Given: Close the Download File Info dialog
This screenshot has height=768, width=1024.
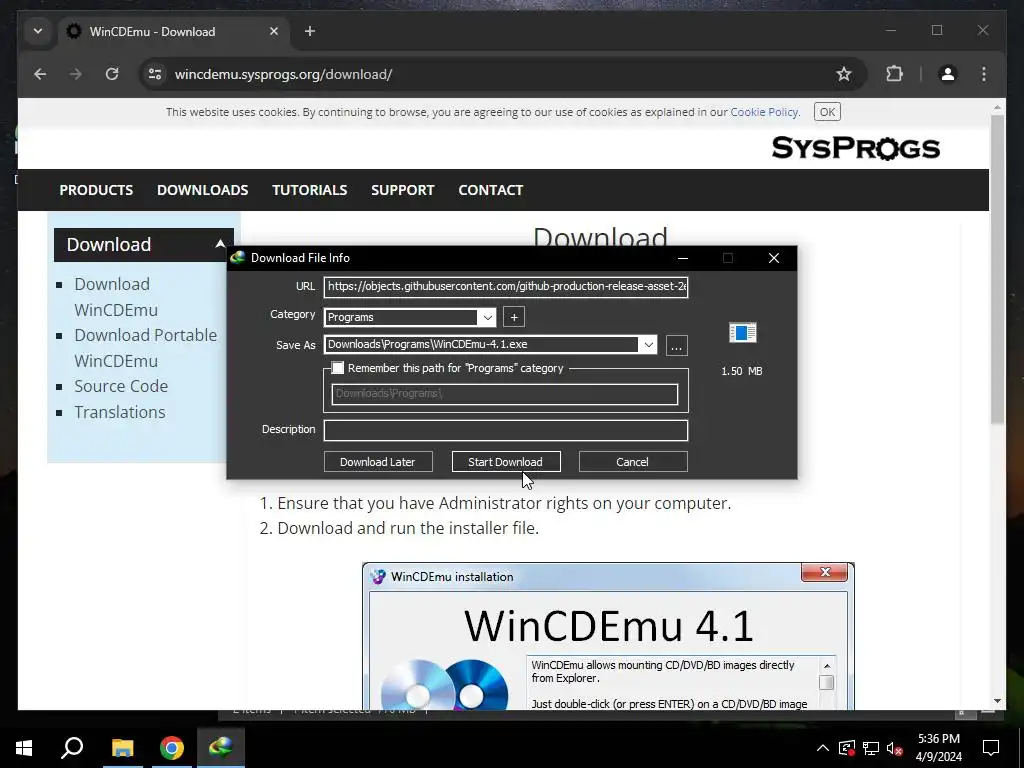Looking at the screenshot, I should tap(774, 258).
